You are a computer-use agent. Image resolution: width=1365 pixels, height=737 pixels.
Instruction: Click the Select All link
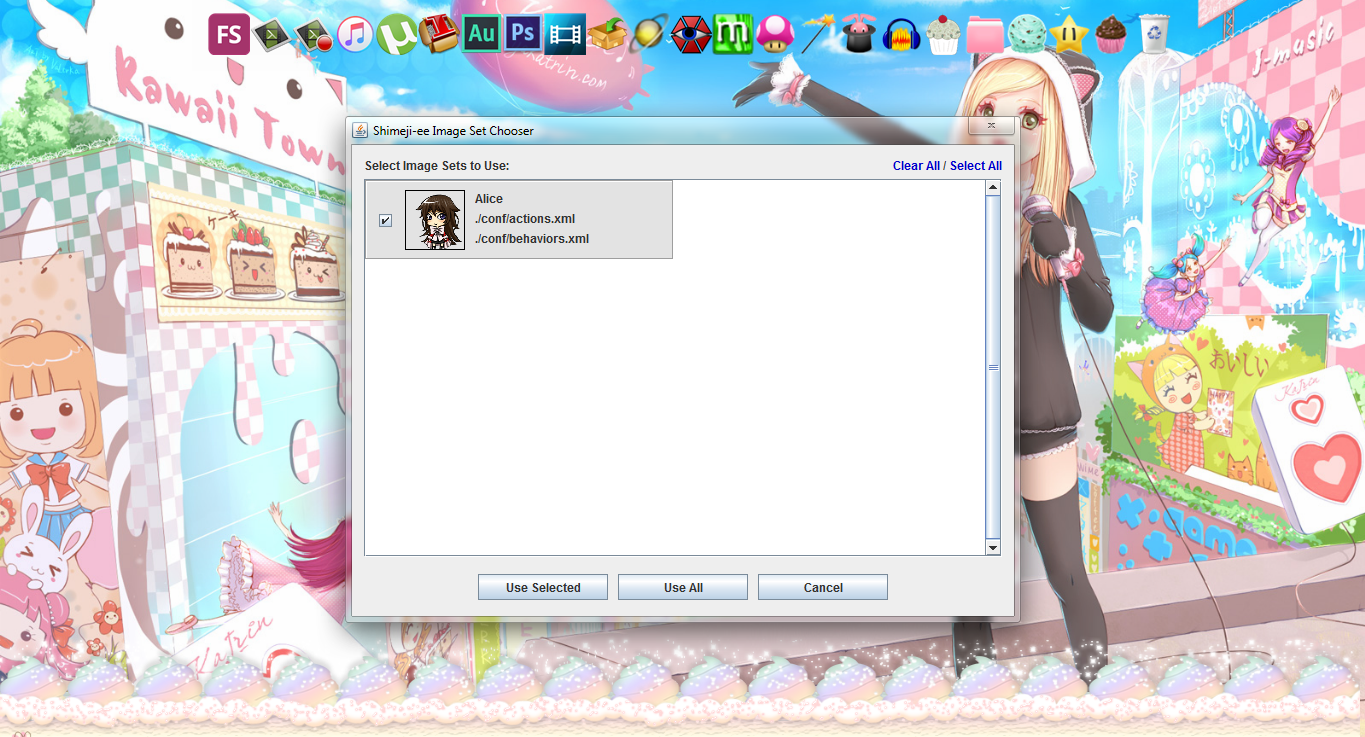tap(975, 165)
